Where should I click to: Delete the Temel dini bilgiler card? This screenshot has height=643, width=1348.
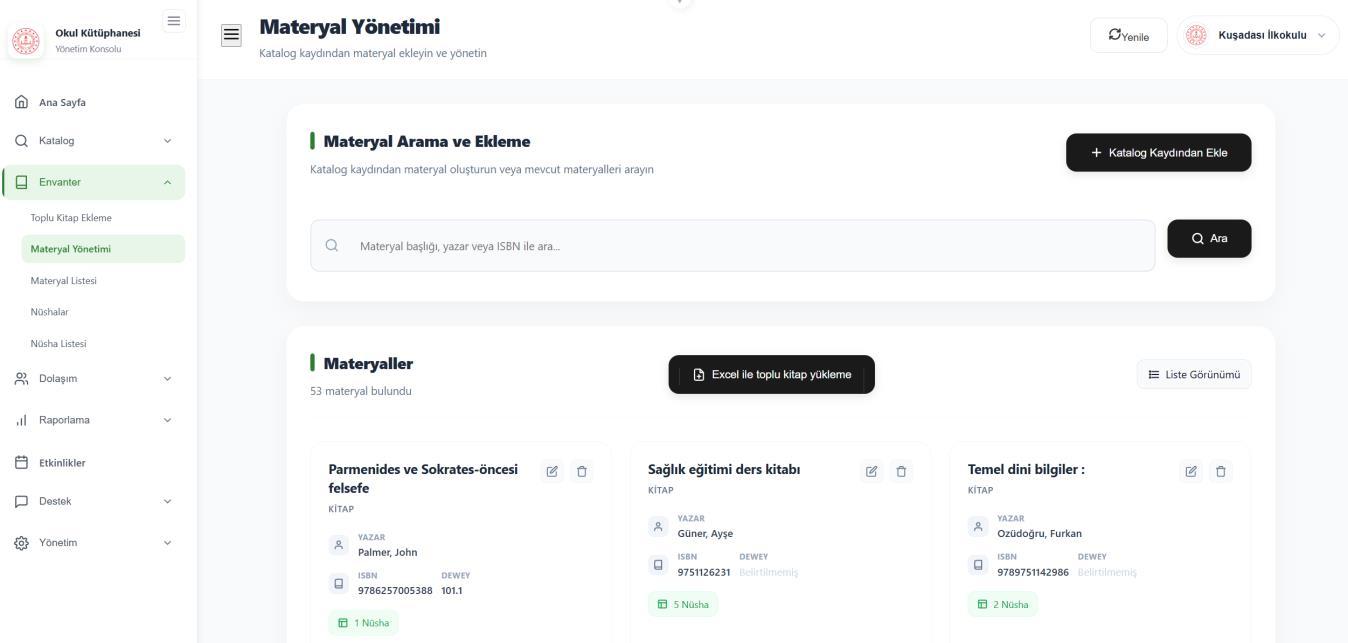tap(1221, 471)
